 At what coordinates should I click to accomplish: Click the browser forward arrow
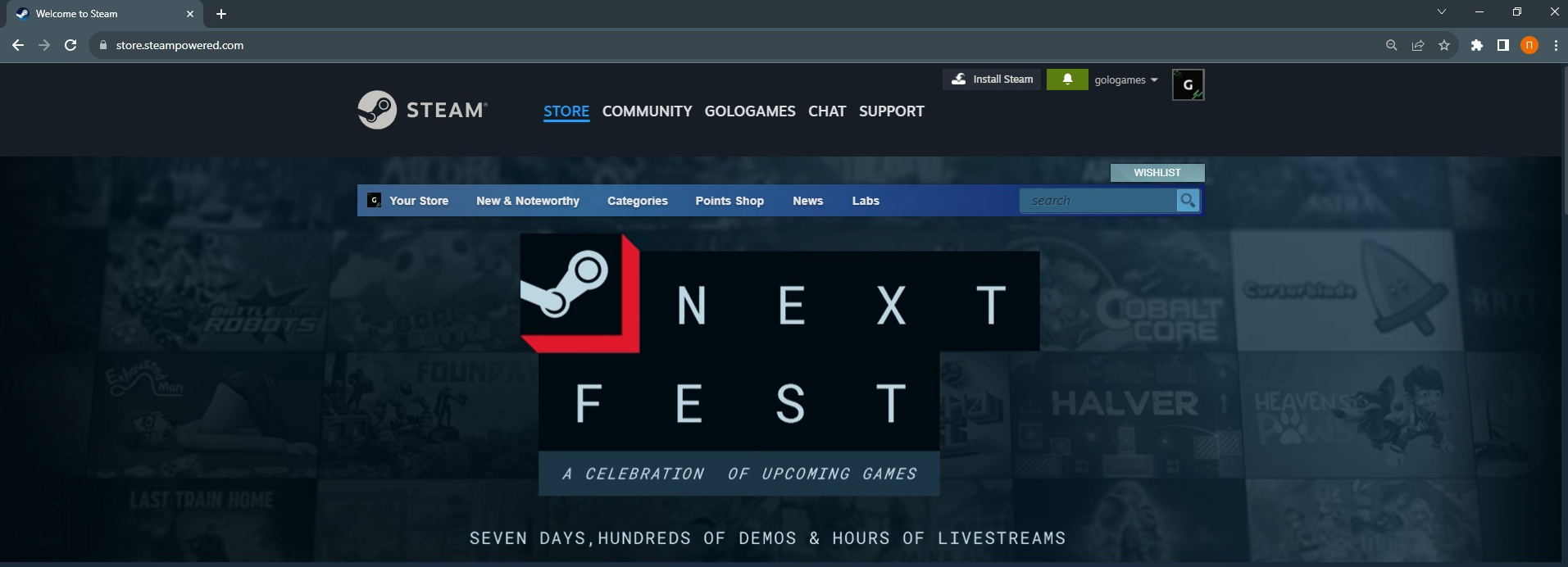(x=44, y=45)
